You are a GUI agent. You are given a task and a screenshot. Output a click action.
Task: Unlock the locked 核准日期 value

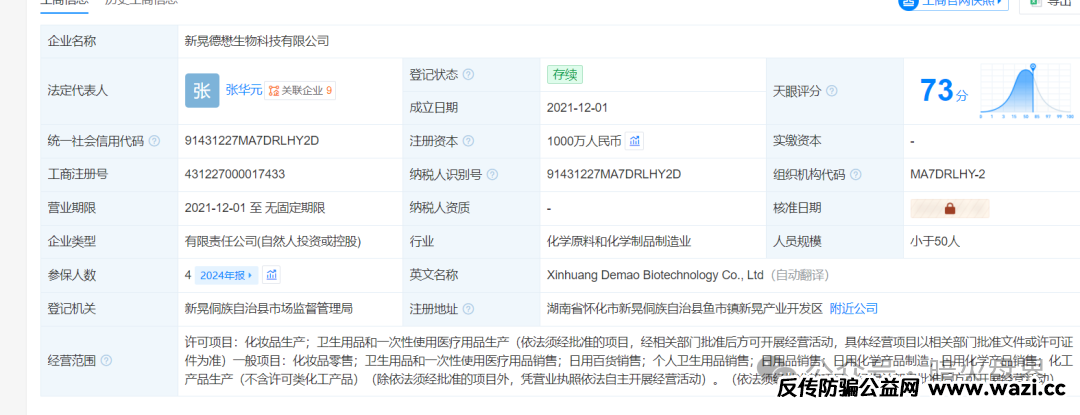click(949, 208)
